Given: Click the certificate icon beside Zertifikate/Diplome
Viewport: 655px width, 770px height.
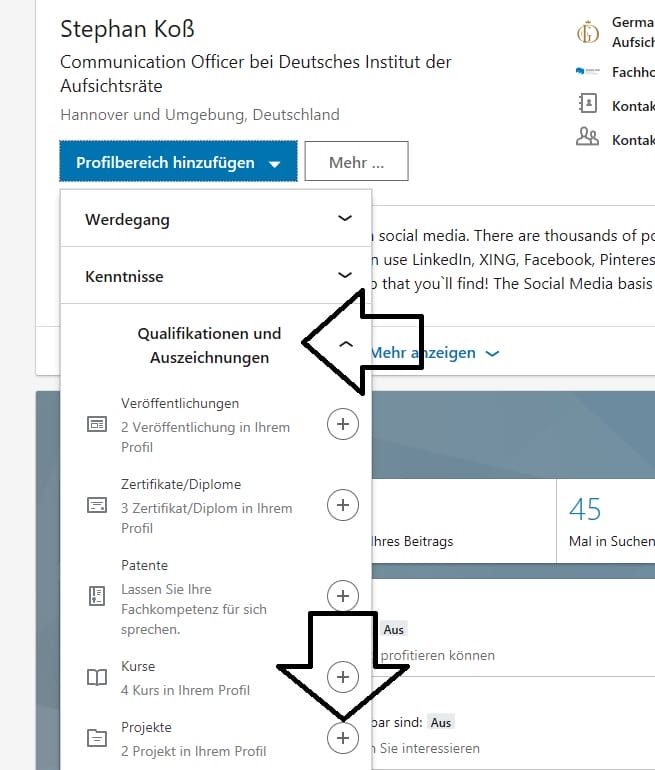Looking at the screenshot, I should pyautogui.click(x=96, y=505).
